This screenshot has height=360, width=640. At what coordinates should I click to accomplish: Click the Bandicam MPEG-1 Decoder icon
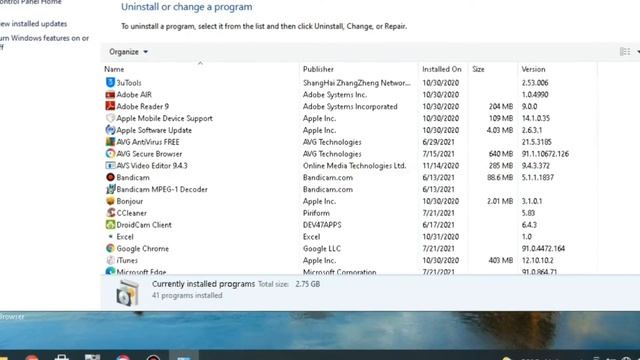coord(110,189)
